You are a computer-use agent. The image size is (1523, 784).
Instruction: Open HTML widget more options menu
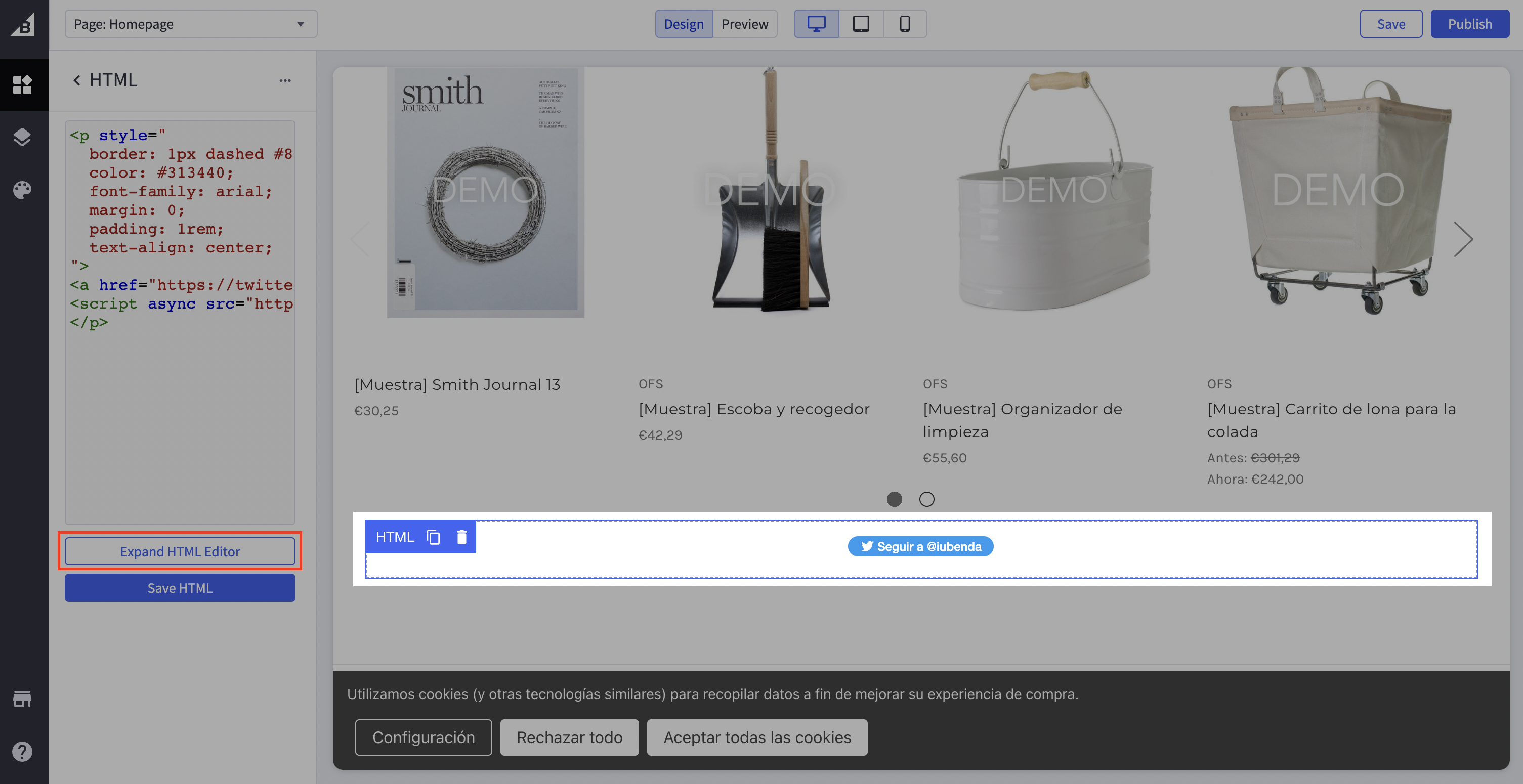pos(285,80)
